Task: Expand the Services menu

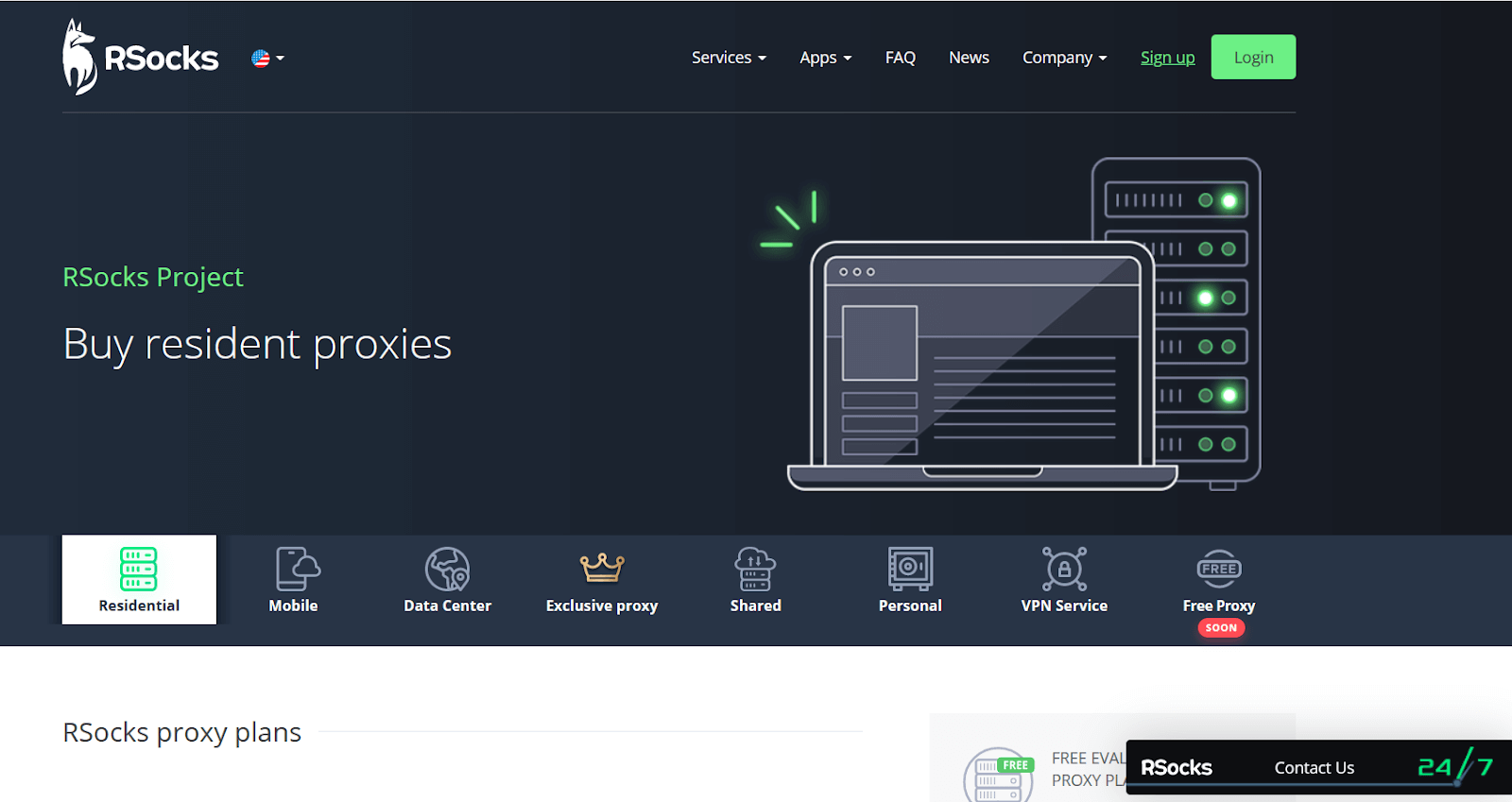Action: point(729,58)
